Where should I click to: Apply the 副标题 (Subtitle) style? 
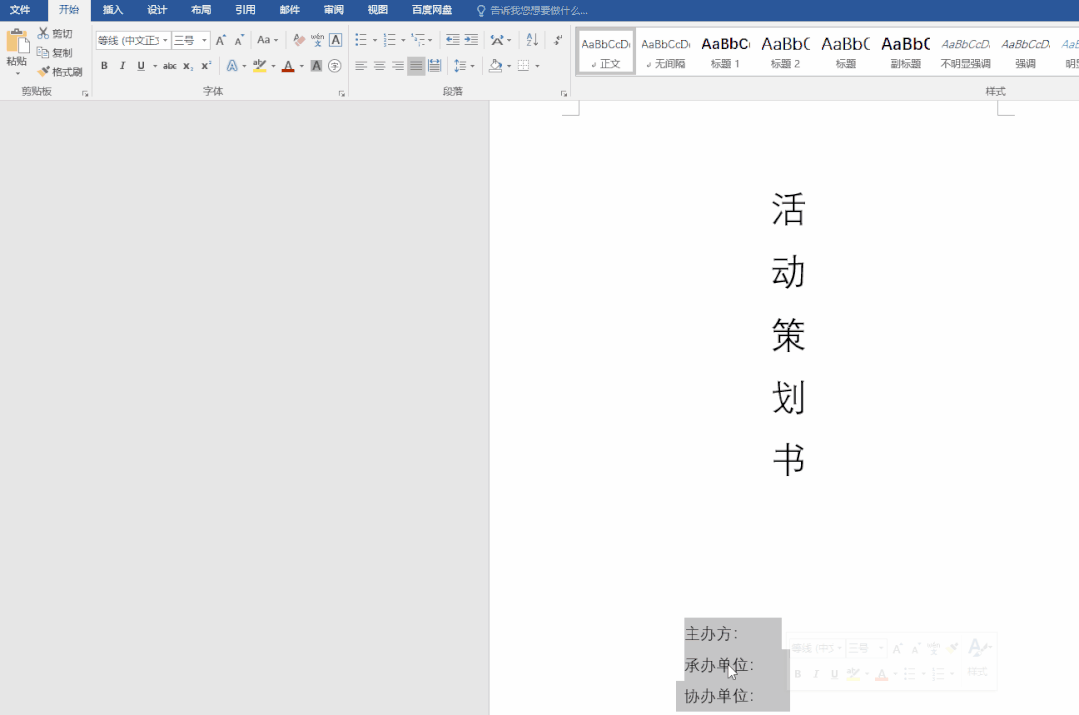906,51
